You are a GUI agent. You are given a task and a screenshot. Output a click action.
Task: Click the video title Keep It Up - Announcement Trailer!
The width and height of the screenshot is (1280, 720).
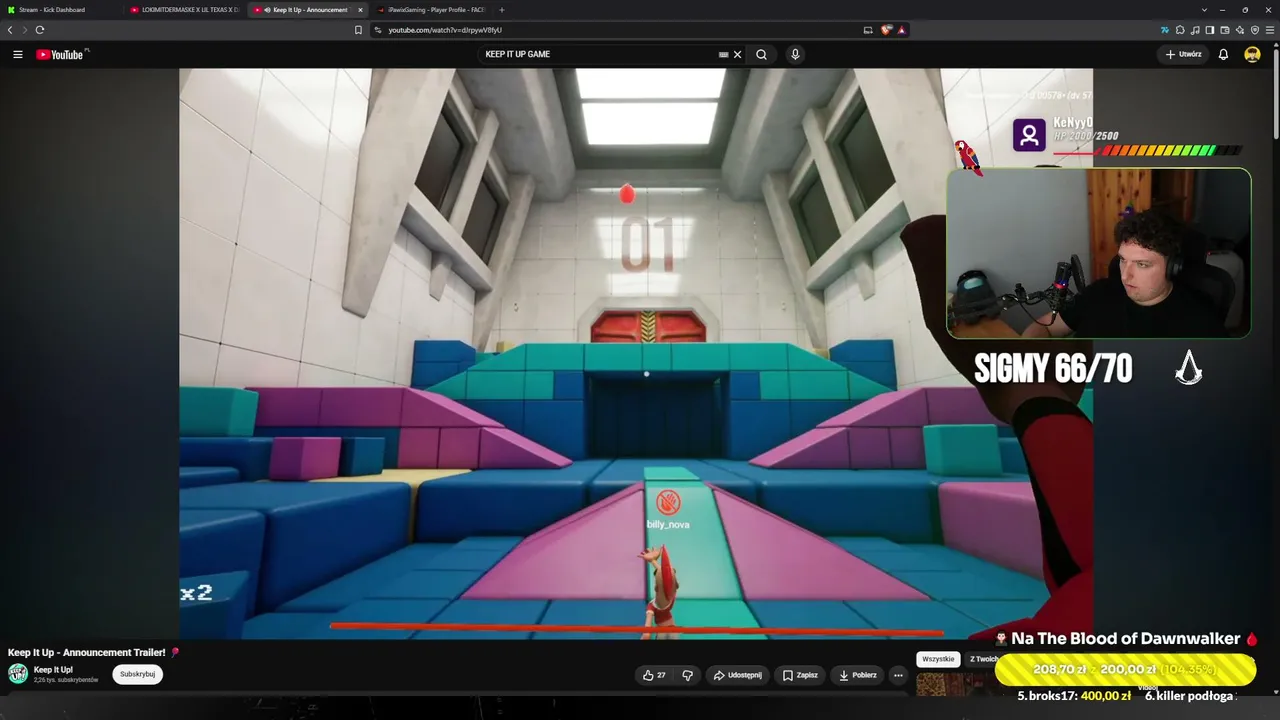[87, 652]
